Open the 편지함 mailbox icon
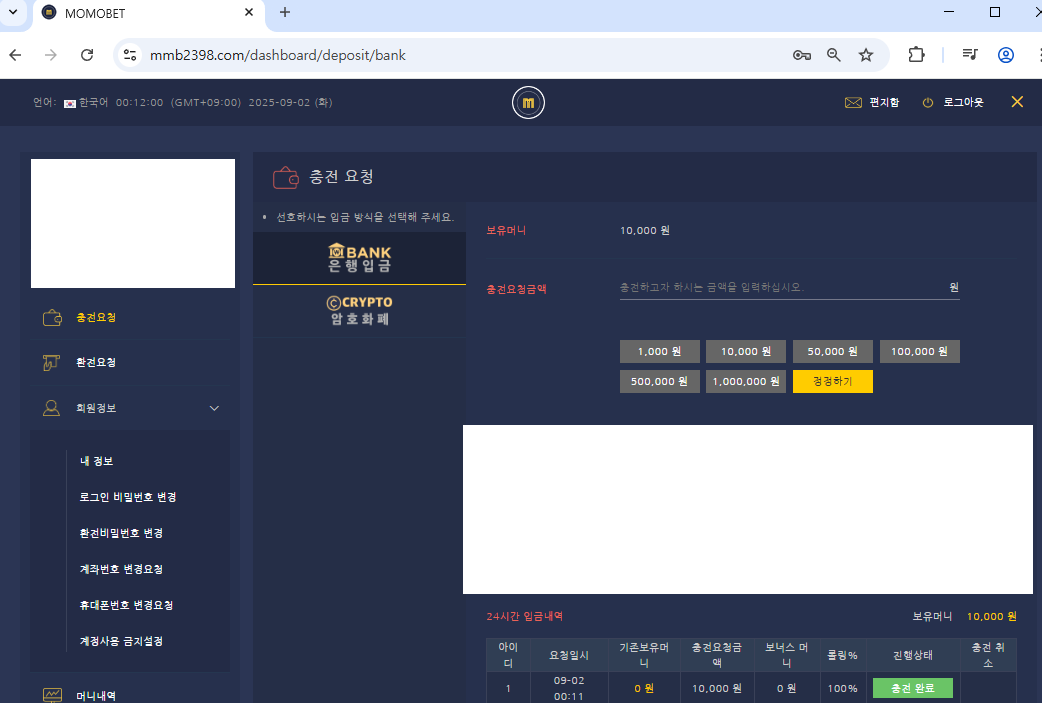This screenshot has width=1042, height=703. point(853,102)
